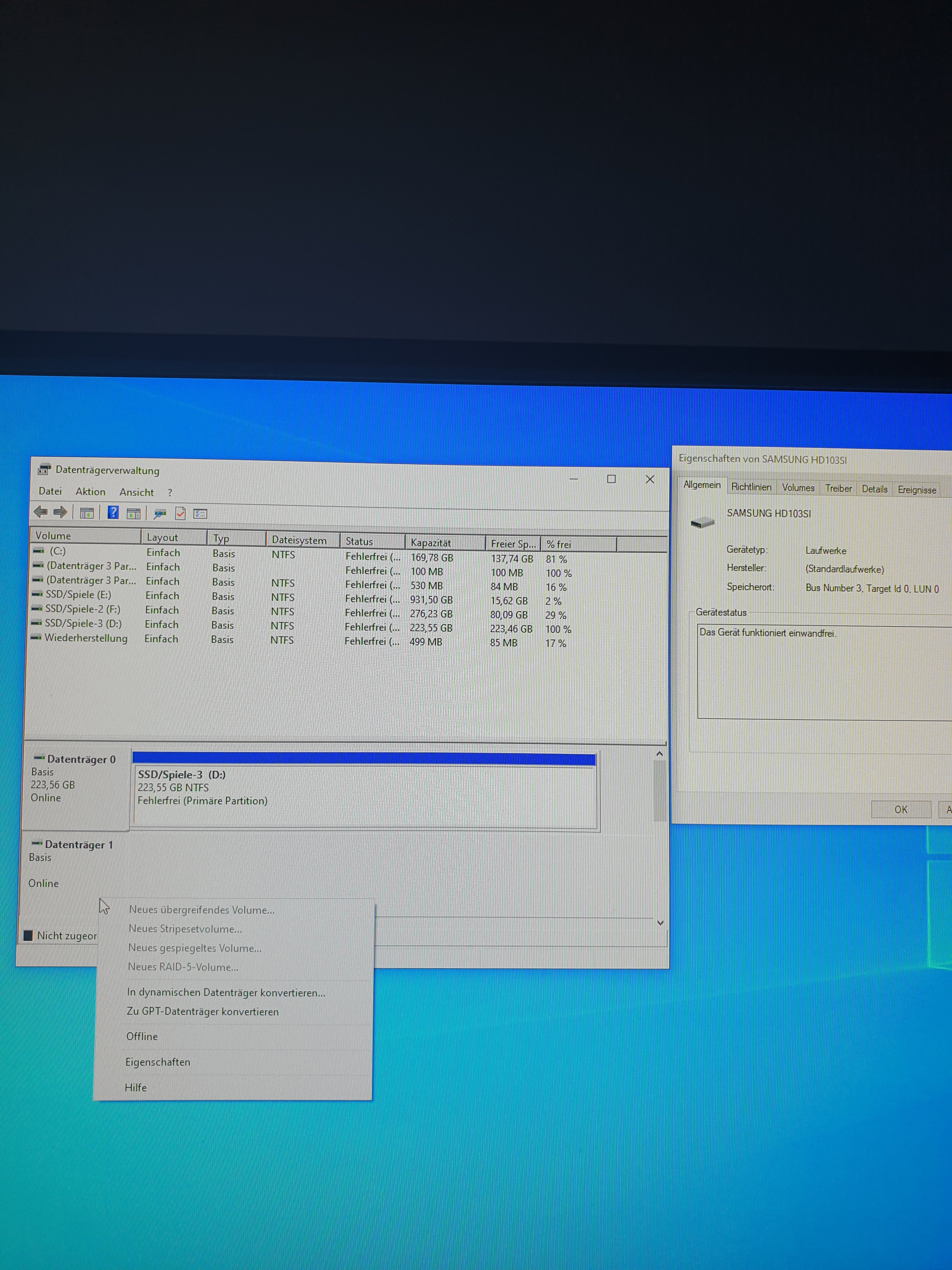Click the settings list toolbar icon

tap(200, 514)
